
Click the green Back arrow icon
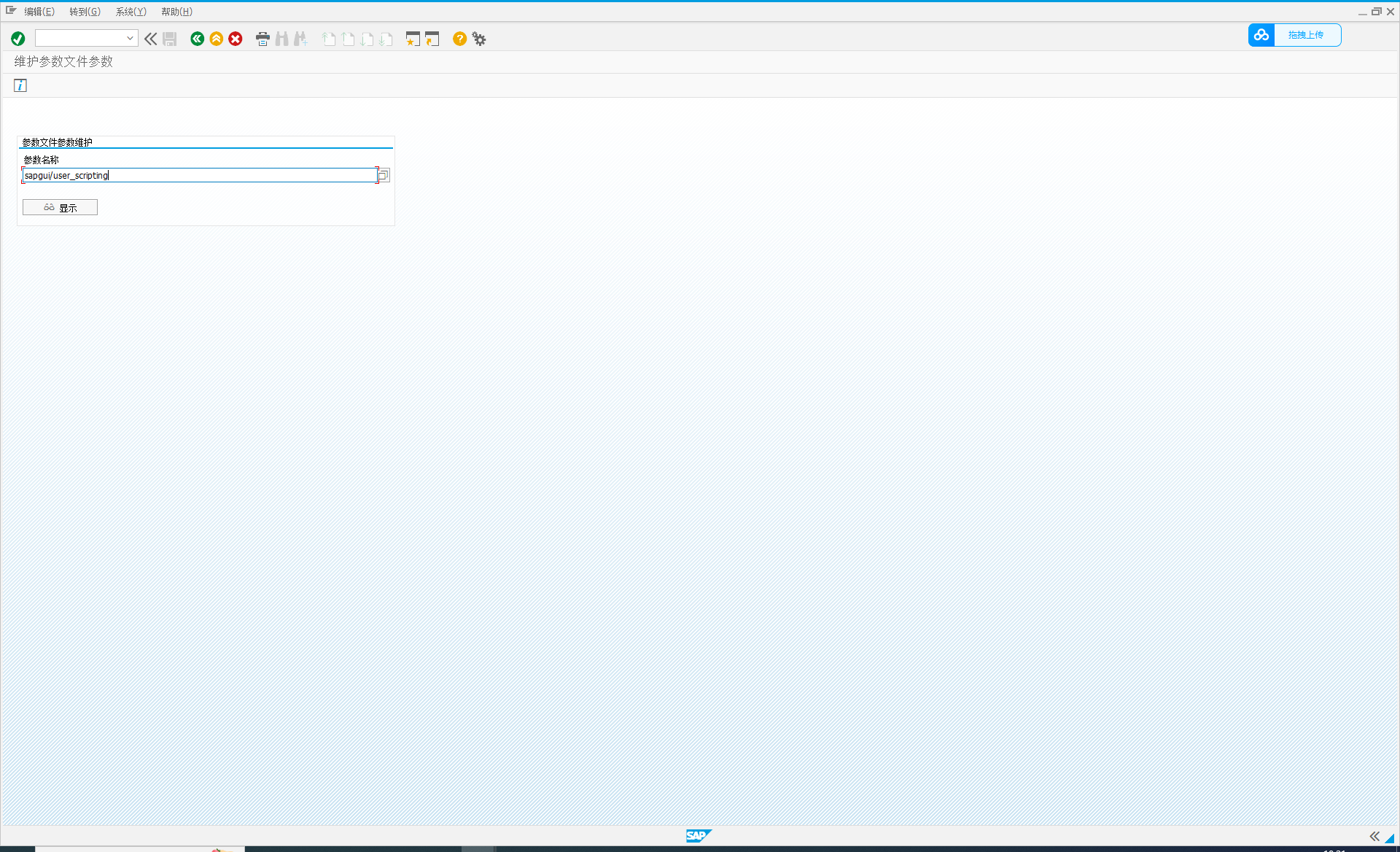197,39
